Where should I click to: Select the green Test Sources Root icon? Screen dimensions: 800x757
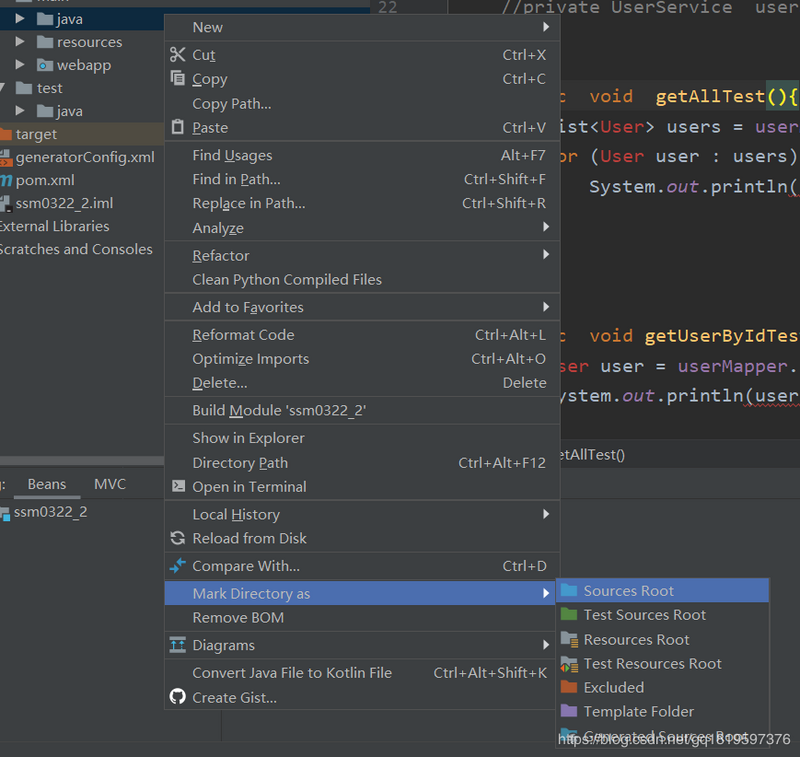tap(569, 615)
